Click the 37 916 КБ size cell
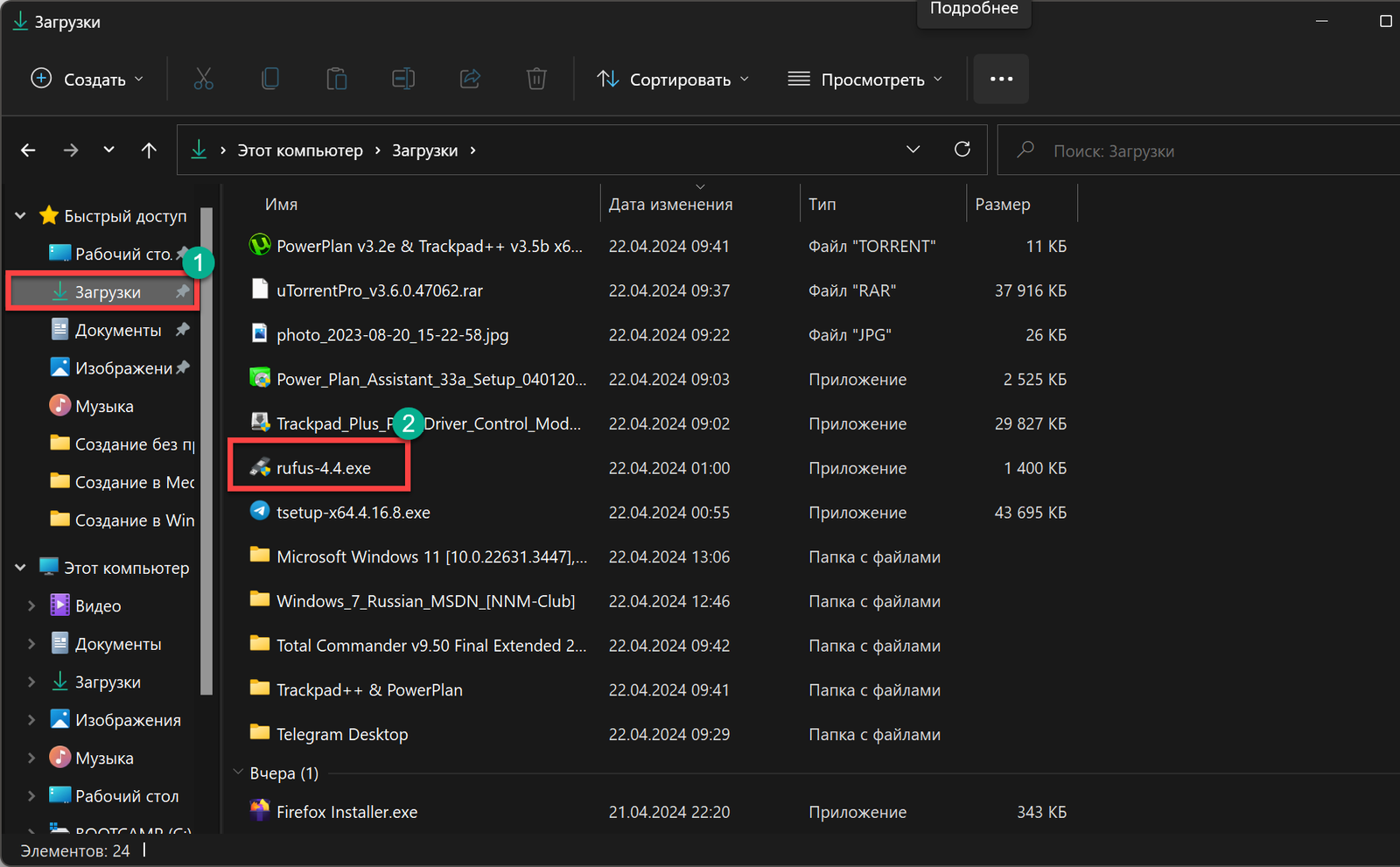The image size is (1400, 867). pos(1030,290)
